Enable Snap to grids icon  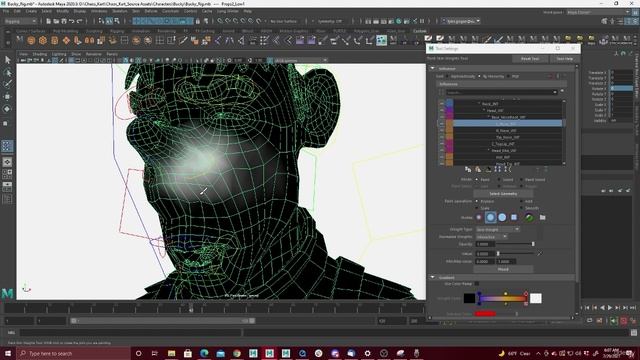tap(220, 21)
